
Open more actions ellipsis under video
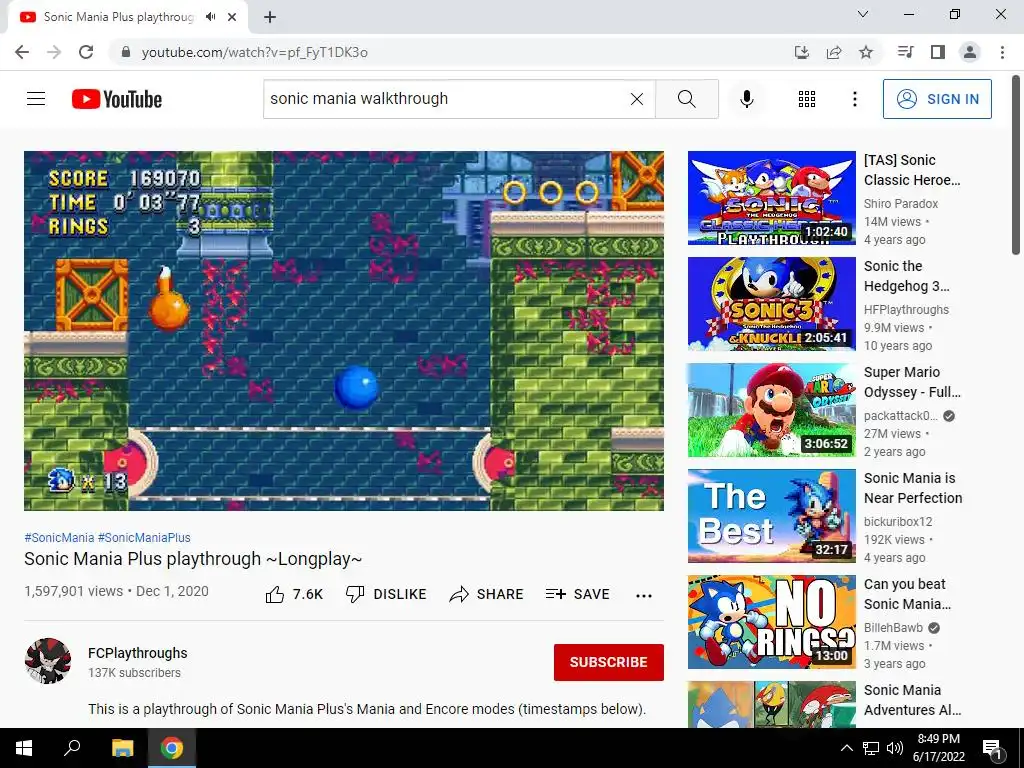[x=644, y=595]
